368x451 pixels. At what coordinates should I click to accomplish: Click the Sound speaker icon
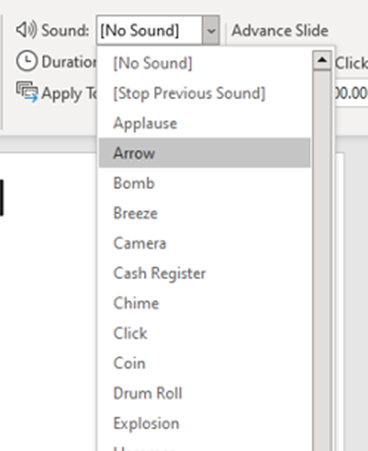pyautogui.click(x=26, y=30)
